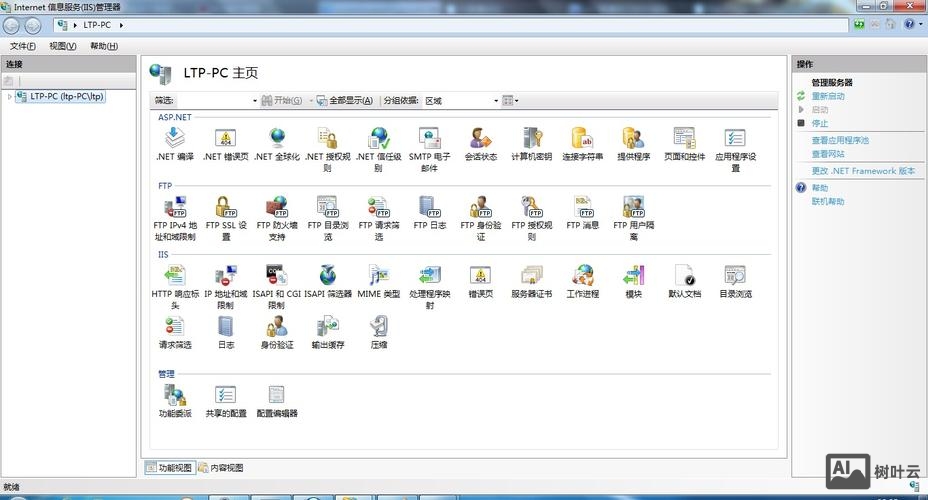Open the .NET 错误页 feature

[x=225, y=144]
